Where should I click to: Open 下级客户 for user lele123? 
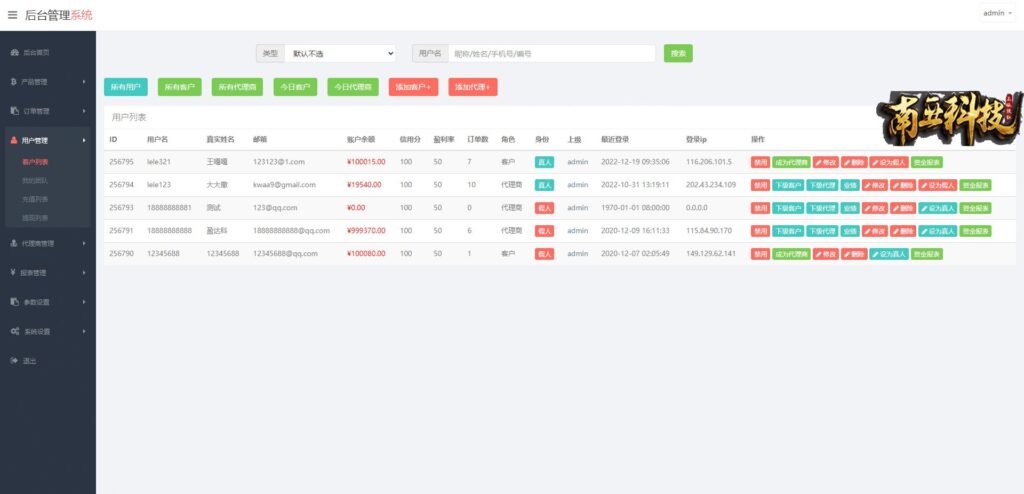[x=788, y=185]
